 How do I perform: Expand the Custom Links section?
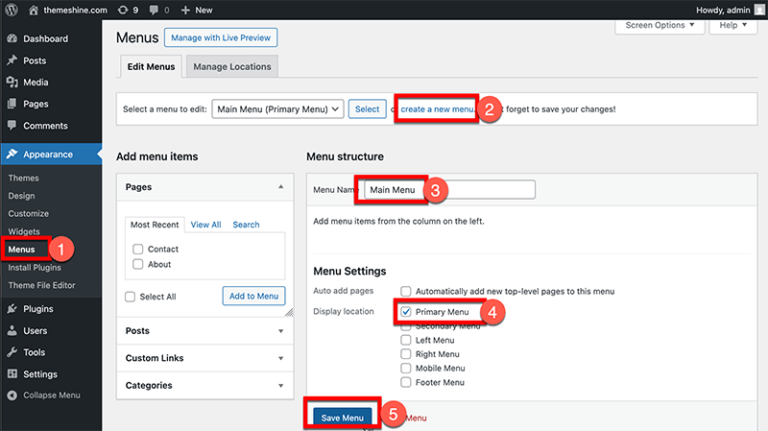click(204, 358)
